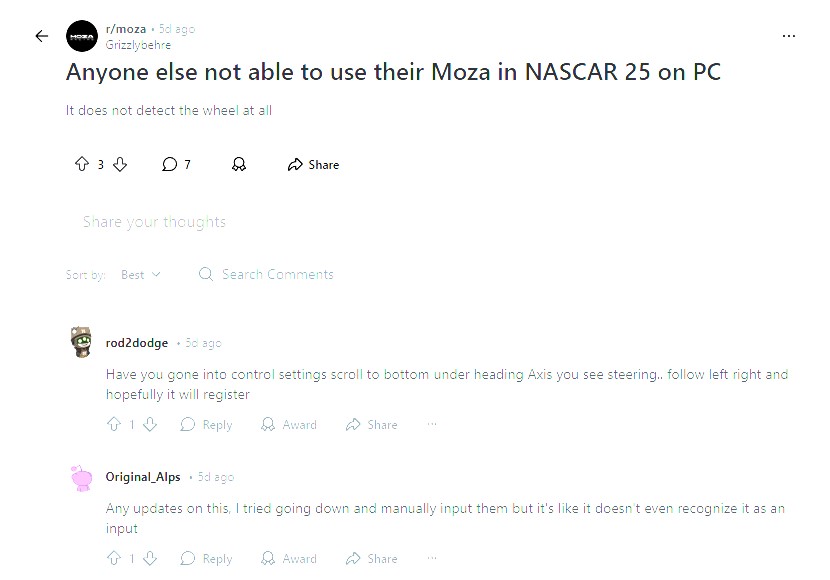This screenshot has height=580, width=830.
Task: Share Original_Alps's comment
Action: [371, 558]
